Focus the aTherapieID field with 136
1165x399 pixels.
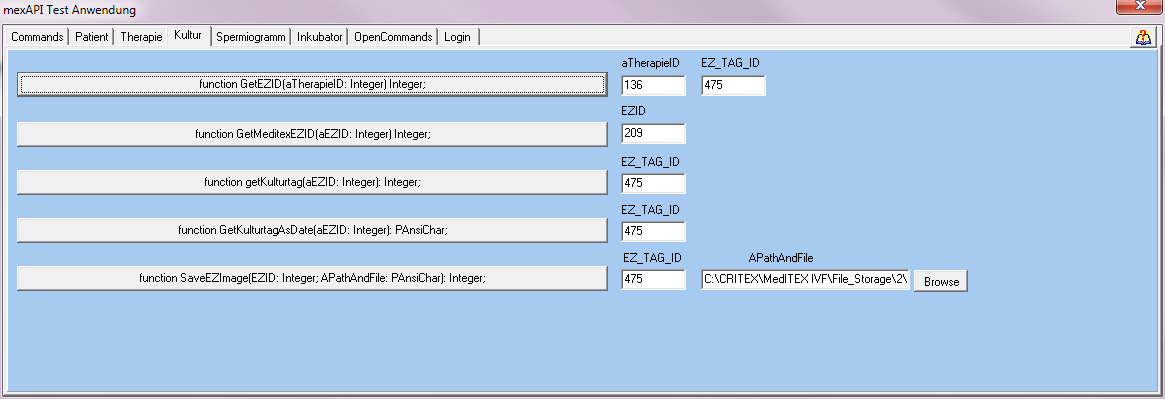(x=654, y=85)
